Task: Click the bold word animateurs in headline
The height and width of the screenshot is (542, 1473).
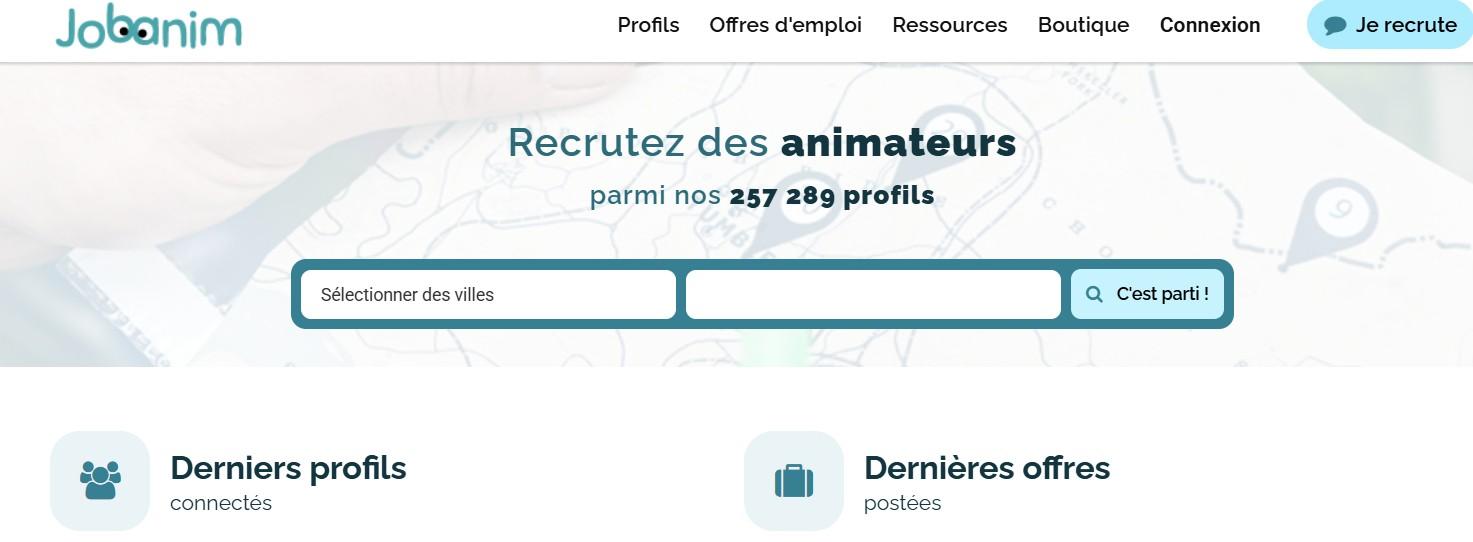Action: pyautogui.click(x=898, y=143)
